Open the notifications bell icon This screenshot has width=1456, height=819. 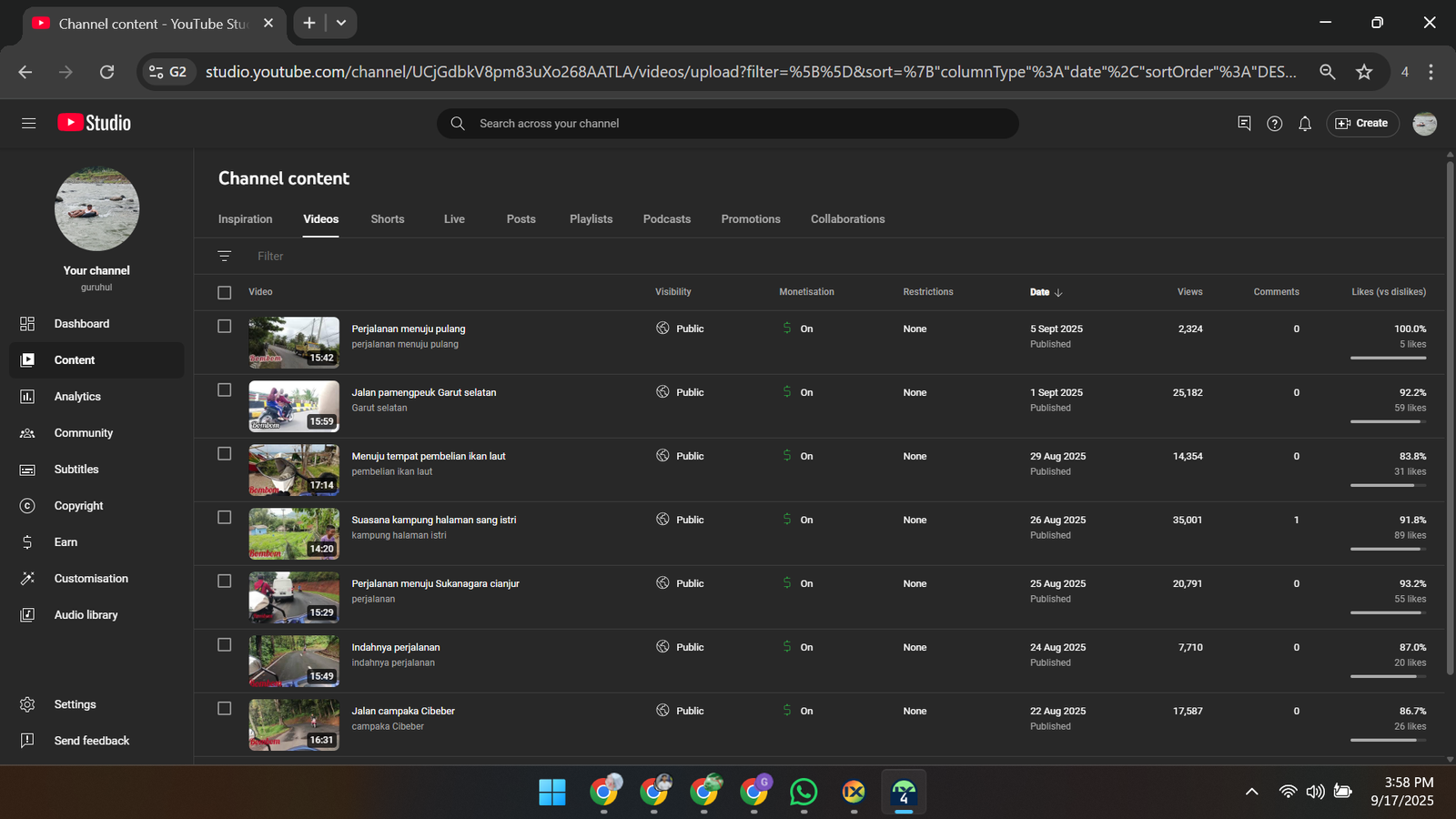1305,124
